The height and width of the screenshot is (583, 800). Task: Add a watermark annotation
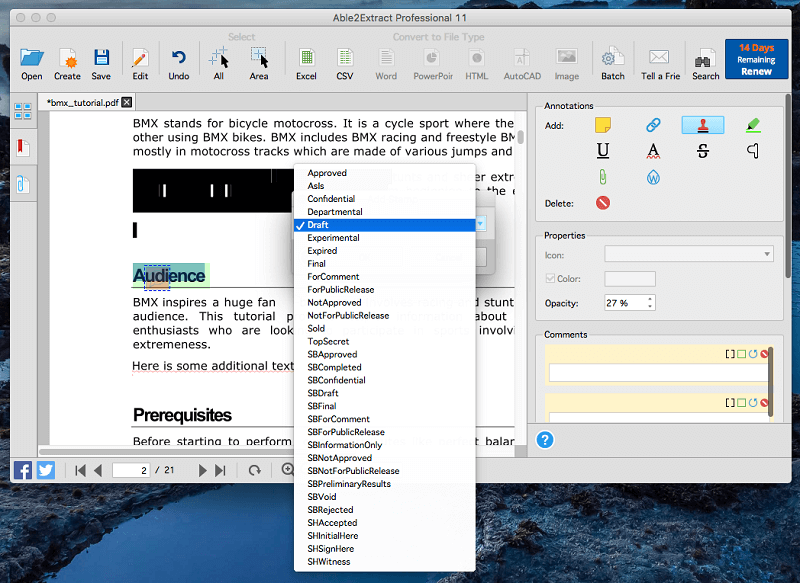[x=653, y=177]
